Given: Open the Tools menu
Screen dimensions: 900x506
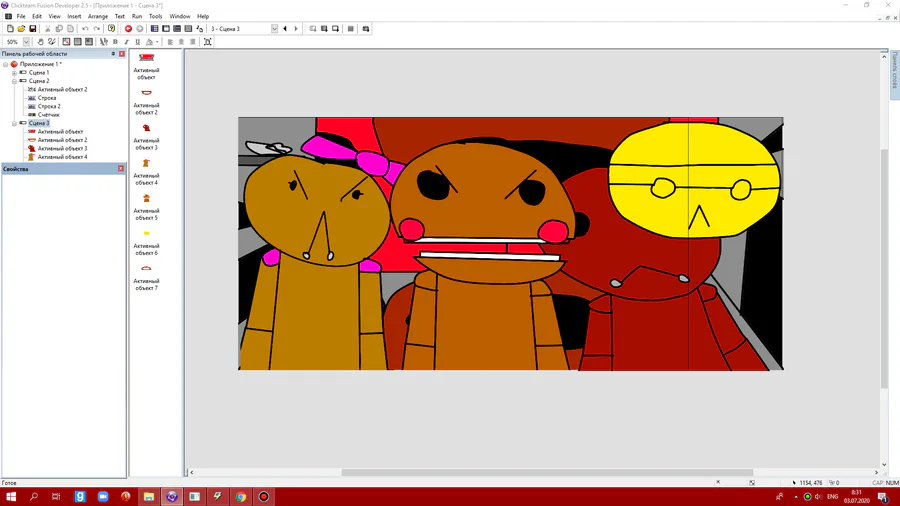Looking at the screenshot, I should 156,17.
